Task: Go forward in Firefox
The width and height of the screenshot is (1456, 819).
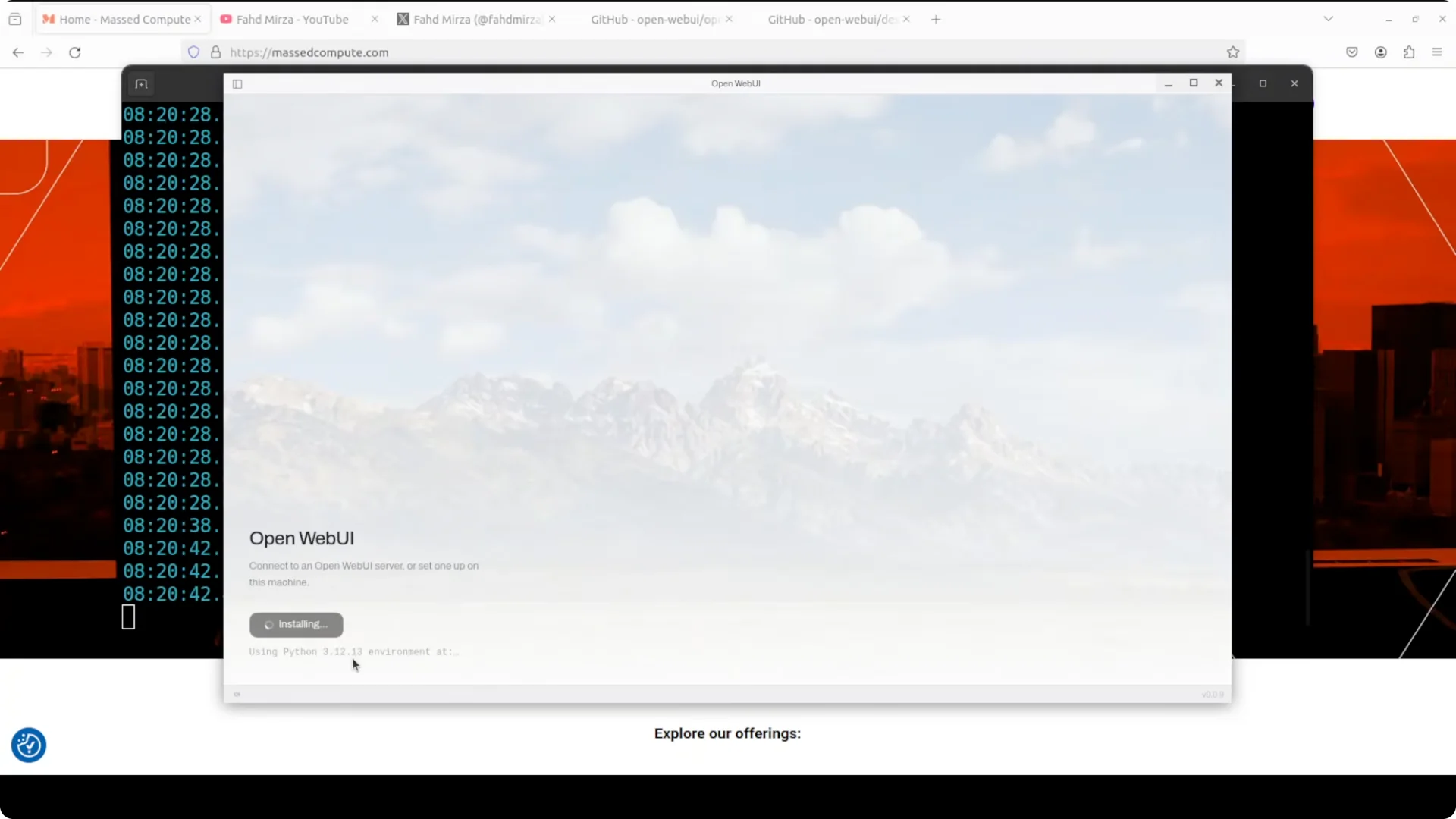Action: pyautogui.click(x=46, y=52)
